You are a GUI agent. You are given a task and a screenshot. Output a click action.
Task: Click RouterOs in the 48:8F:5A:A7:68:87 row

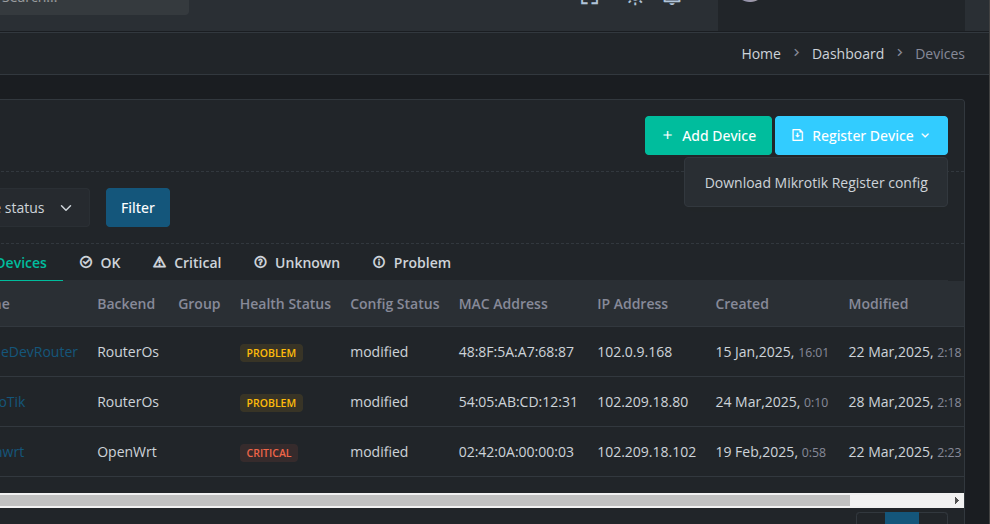128,352
